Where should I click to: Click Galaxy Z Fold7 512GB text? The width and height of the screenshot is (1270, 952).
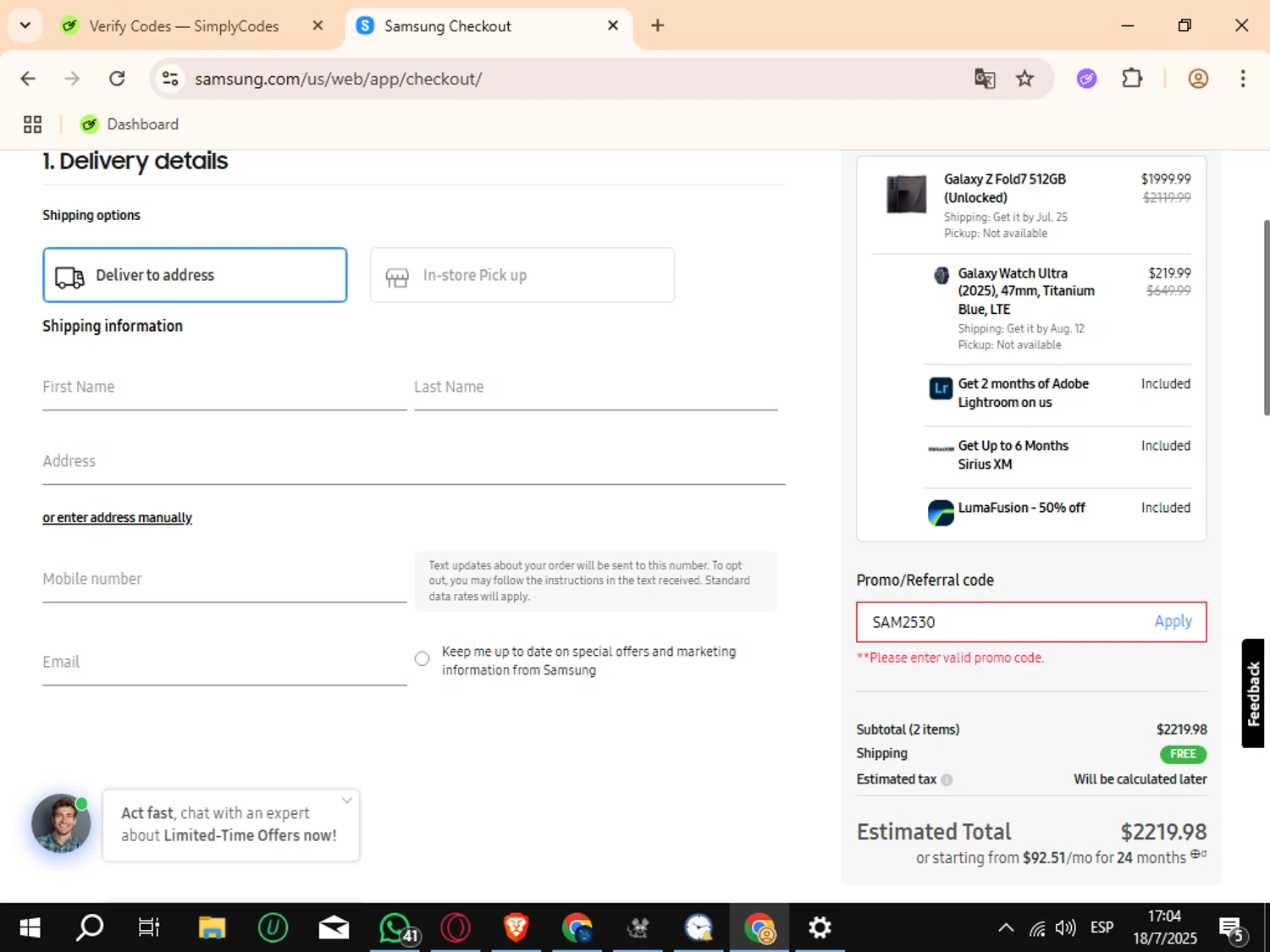click(1005, 189)
